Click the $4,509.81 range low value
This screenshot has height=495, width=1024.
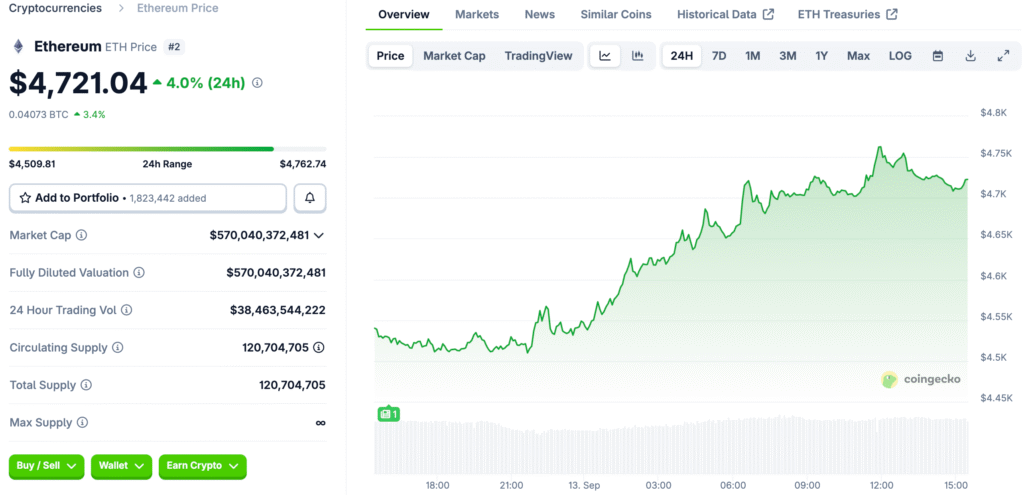click(32, 164)
